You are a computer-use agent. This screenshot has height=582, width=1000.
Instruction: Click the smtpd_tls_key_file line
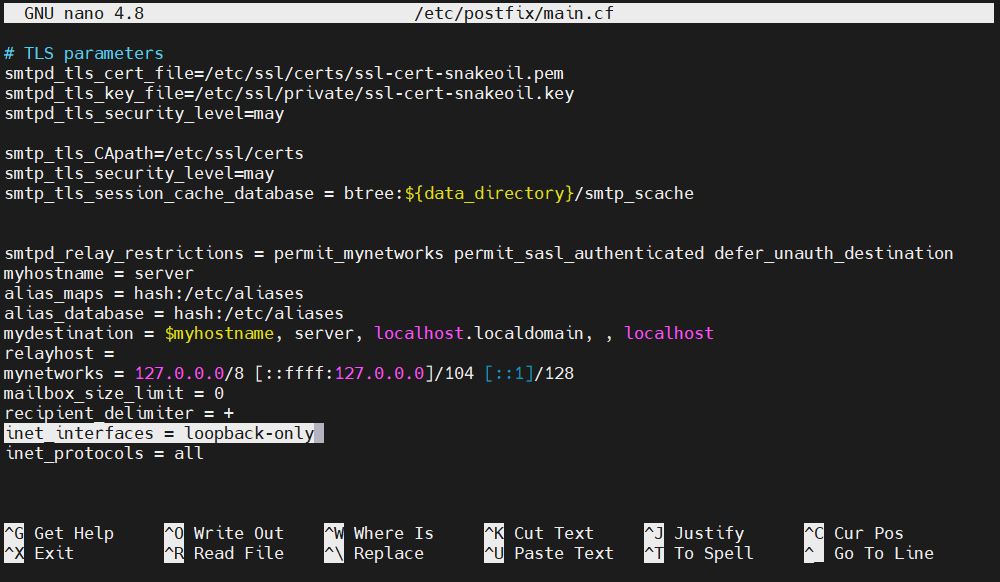pyautogui.click(x=289, y=93)
